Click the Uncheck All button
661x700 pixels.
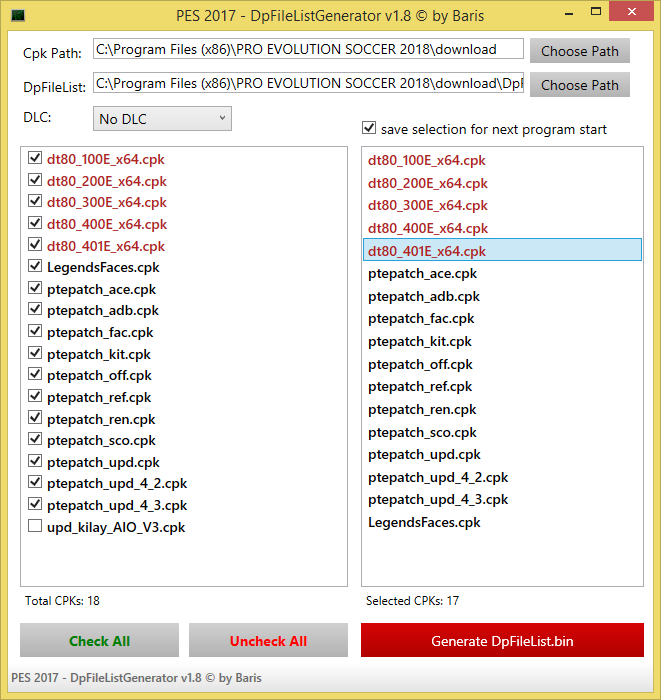pyautogui.click(x=268, y=640)
